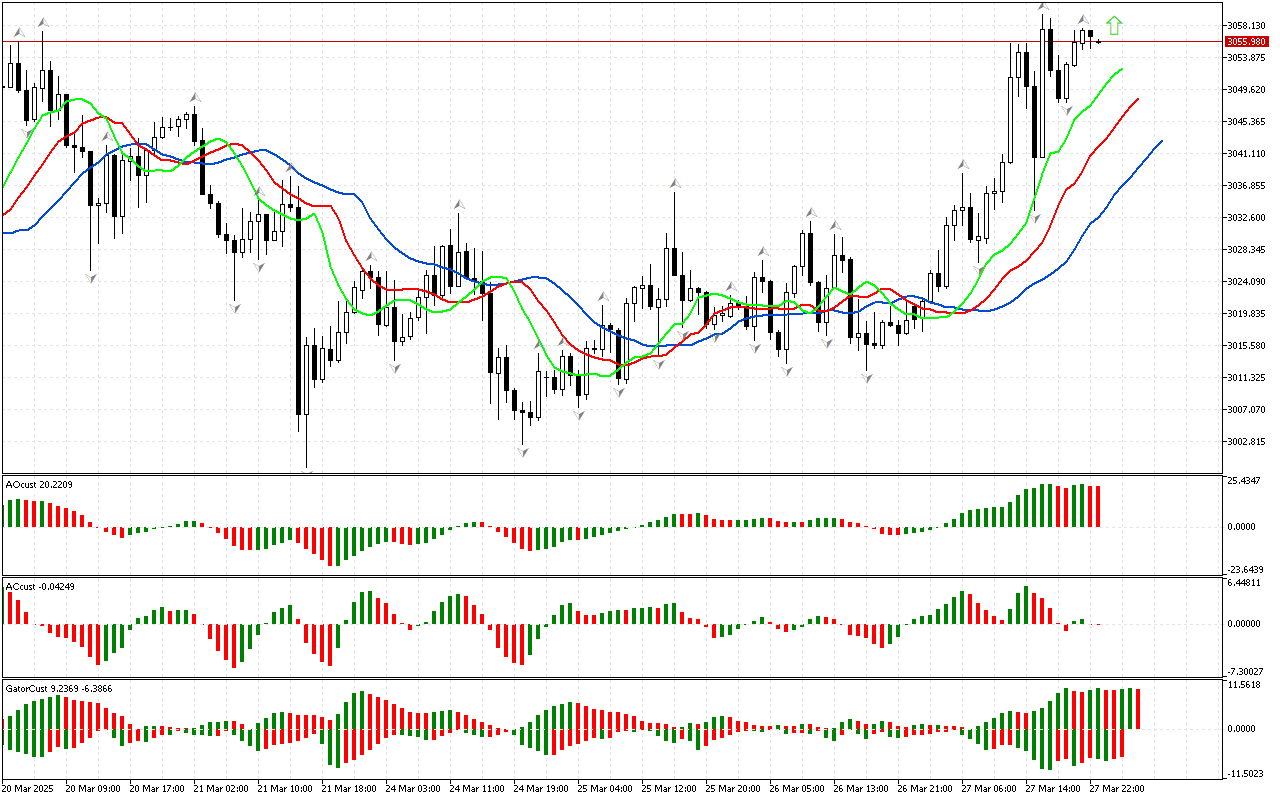Image resolution: width=1280 pixels, height=800 pixels.
Task: Click the 26 Mar 13:00 time label
Action: coord(861,789)
